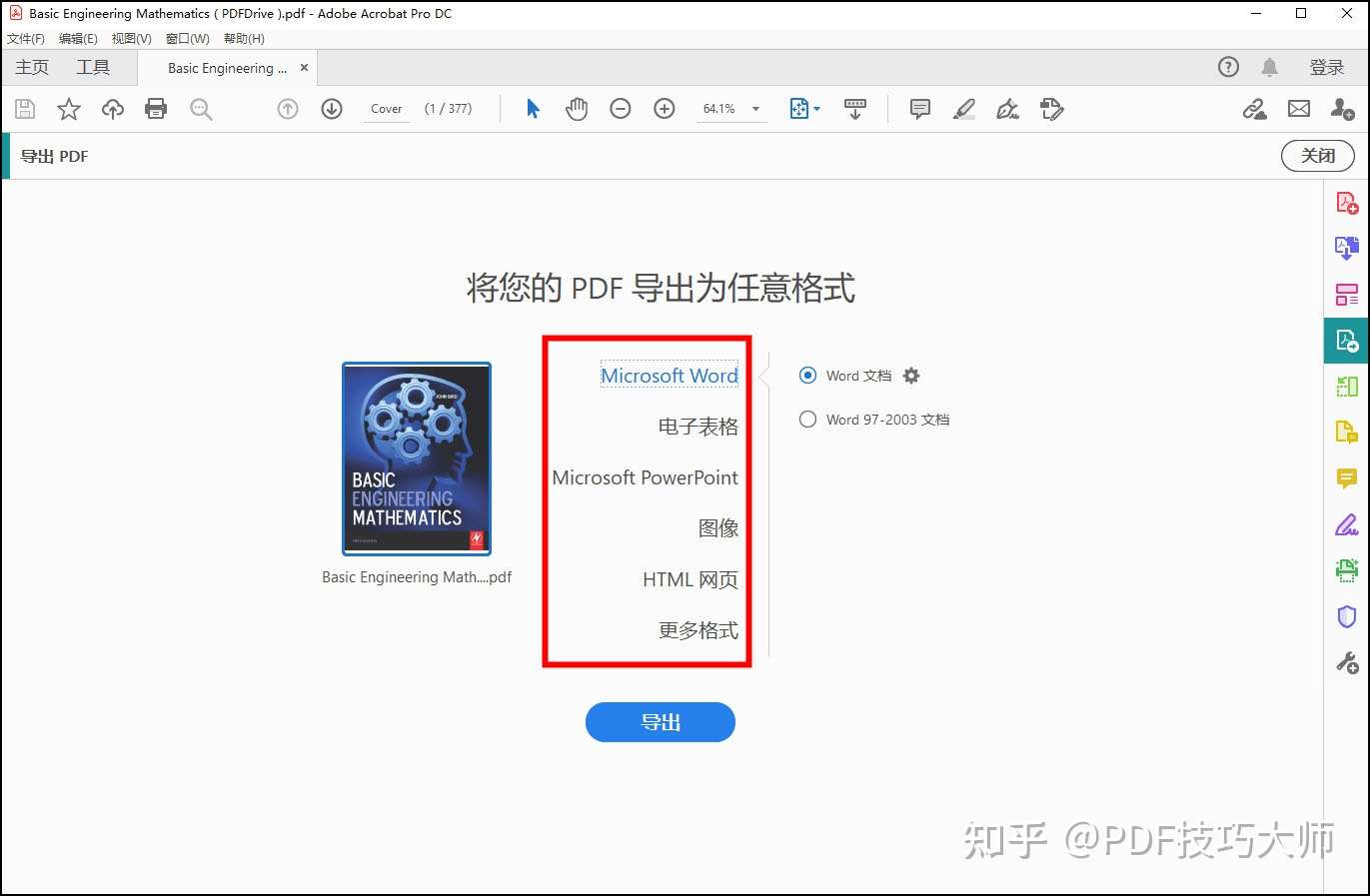Zoom out with the minus icon
This screenshot has height=896, width=1370.
click(621, 109)
